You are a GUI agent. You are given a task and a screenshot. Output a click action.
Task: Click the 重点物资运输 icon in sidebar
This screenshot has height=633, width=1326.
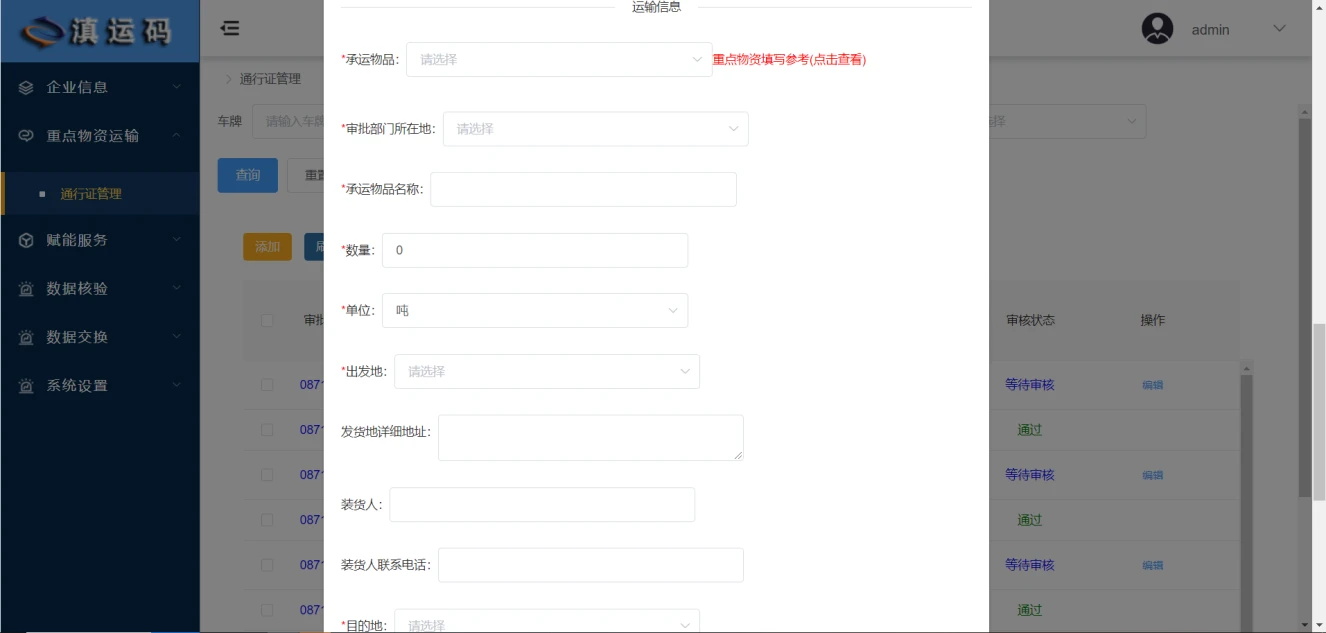[x=26, y=136]
